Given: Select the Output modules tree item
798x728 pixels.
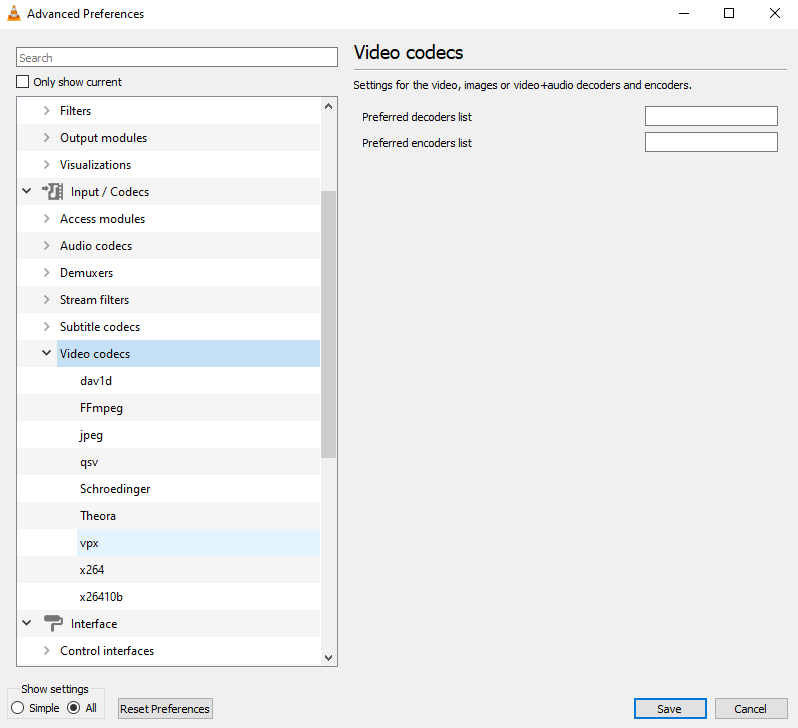Looking at the screenshot, I should (103, 138).
